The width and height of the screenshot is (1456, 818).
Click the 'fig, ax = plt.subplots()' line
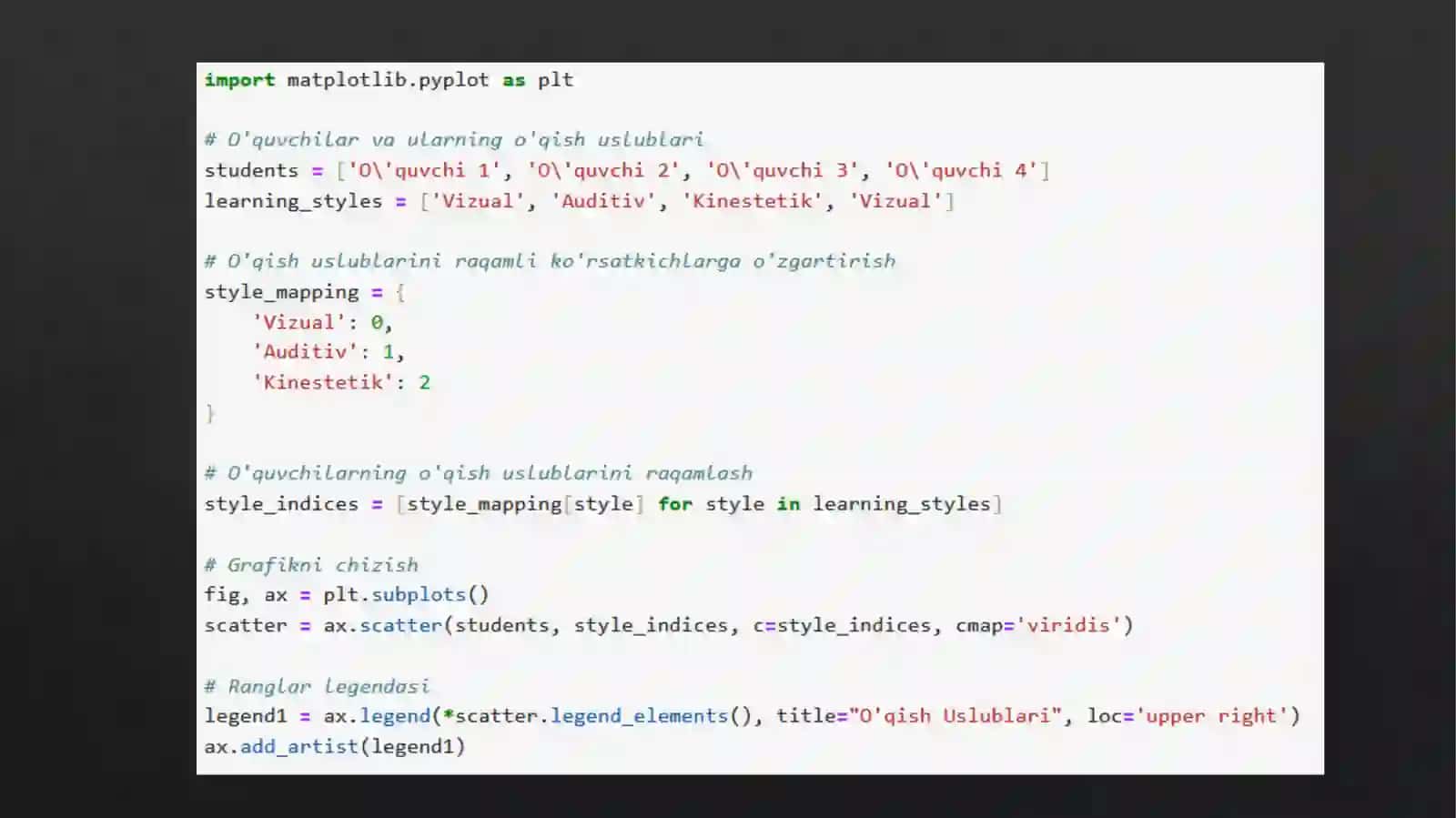(x=347, y=595)
